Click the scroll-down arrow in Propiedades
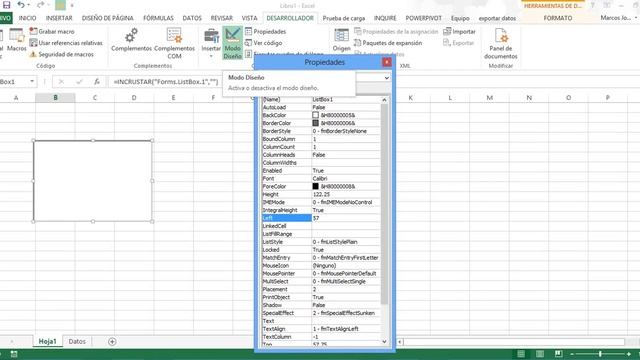The width and height of the screenshot is (640, 360). 384,341
